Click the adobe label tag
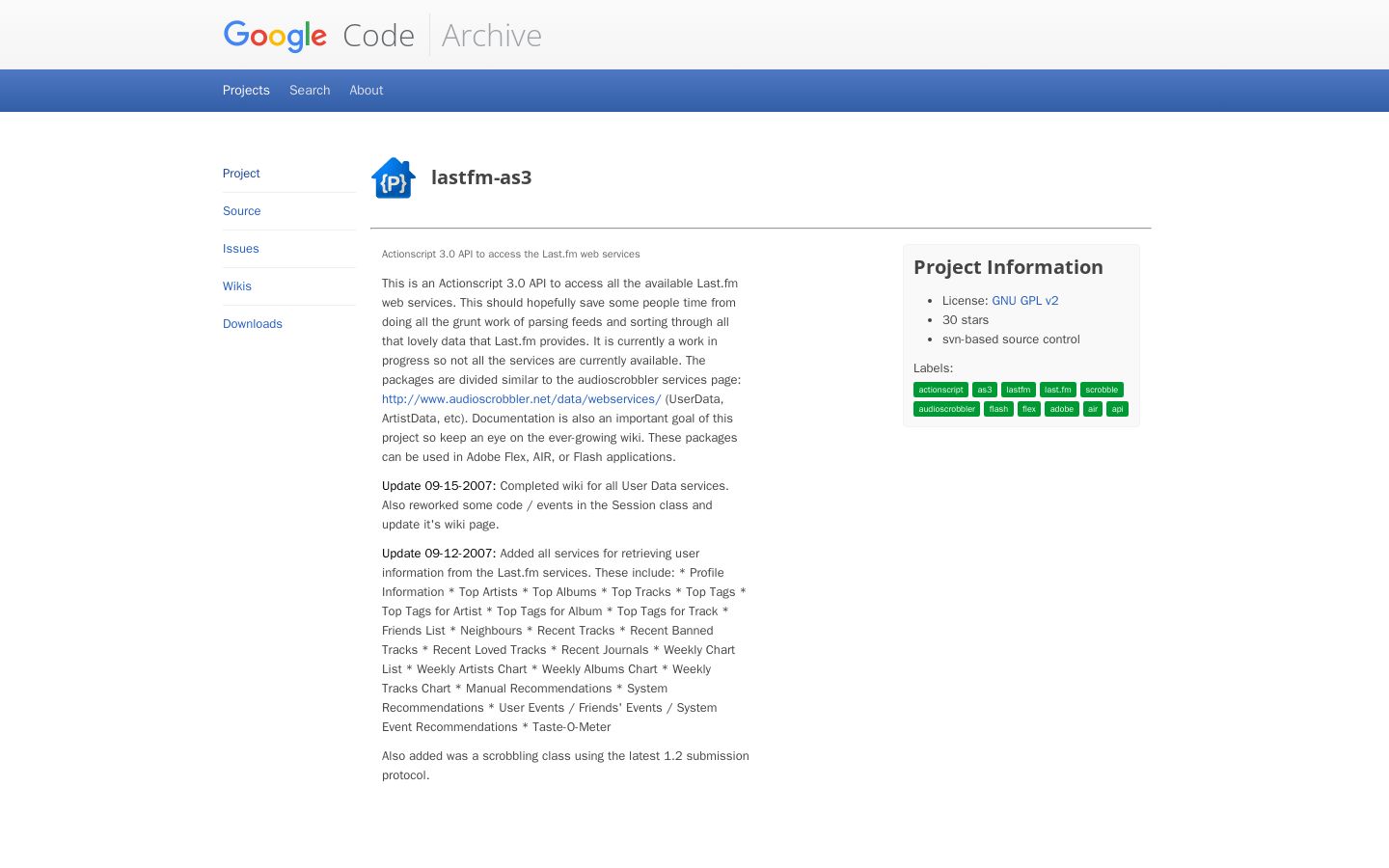Viewport: 1389px width, 868px height. 1062,409
